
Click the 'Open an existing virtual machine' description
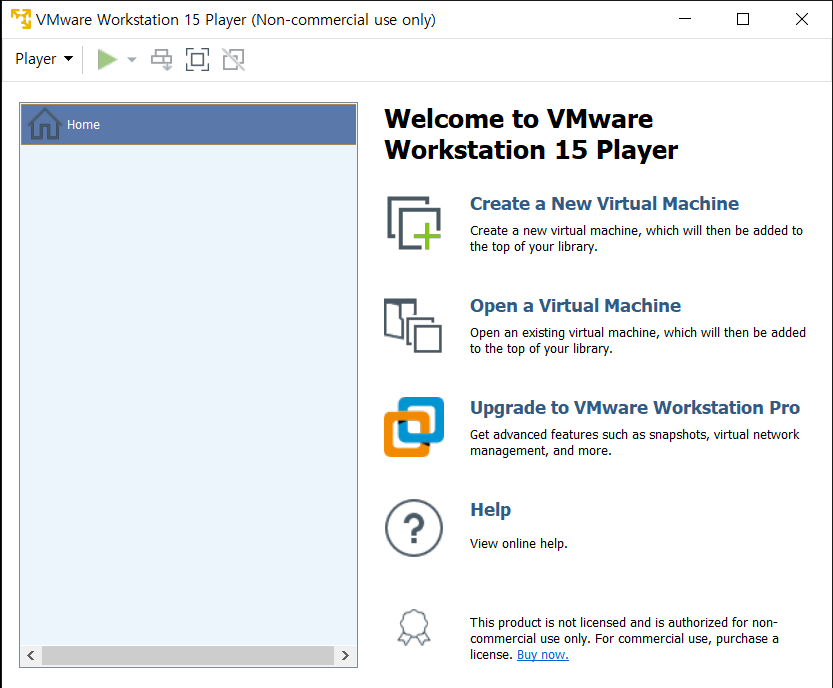[x=638, y=341]
